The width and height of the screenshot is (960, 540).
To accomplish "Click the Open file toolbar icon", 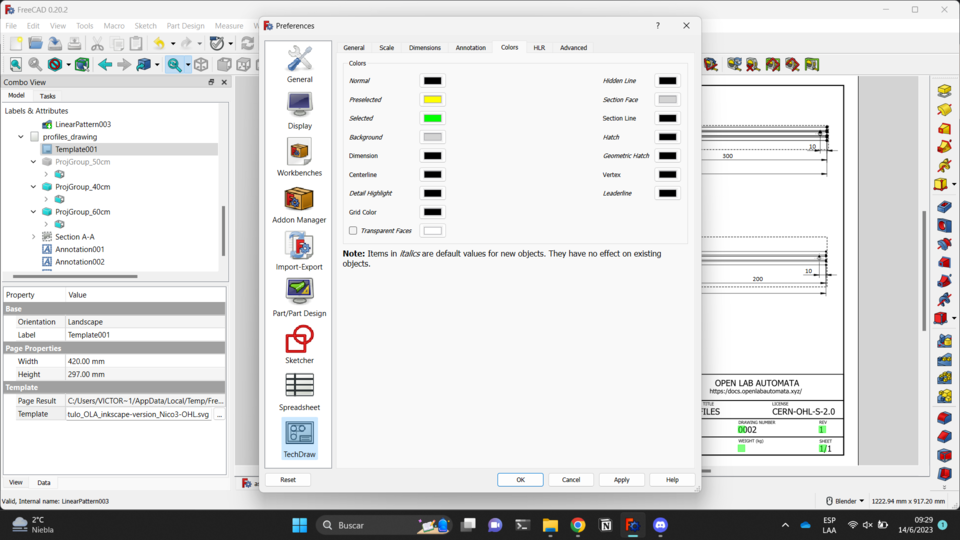I will coord(36,43).
